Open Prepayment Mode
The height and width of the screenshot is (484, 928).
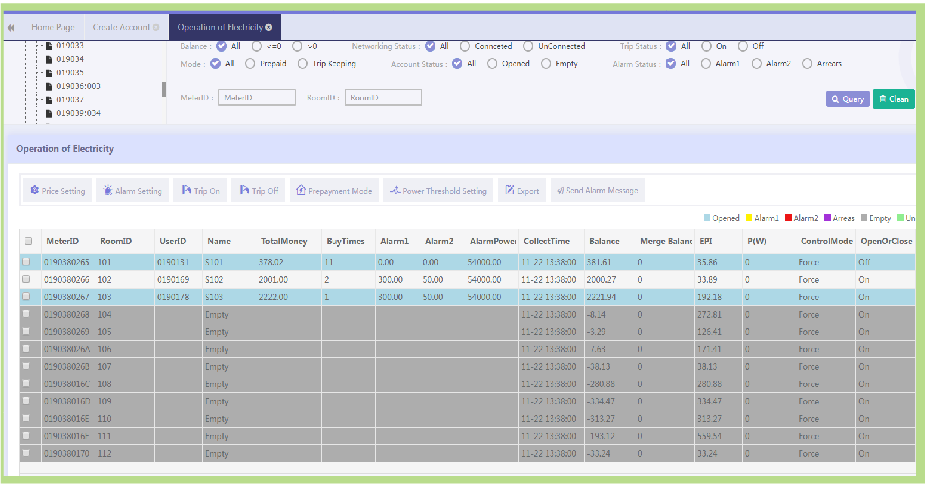[x=333, y=191]
